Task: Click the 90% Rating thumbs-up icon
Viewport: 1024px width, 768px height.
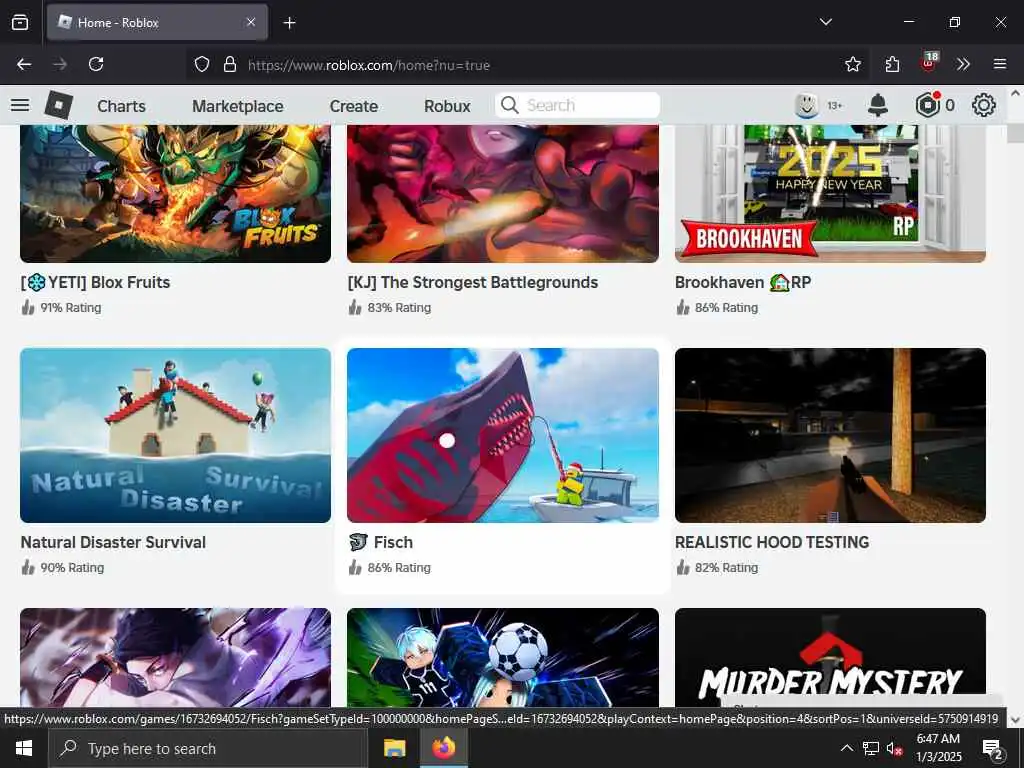Action: click(x=27, y=568)
